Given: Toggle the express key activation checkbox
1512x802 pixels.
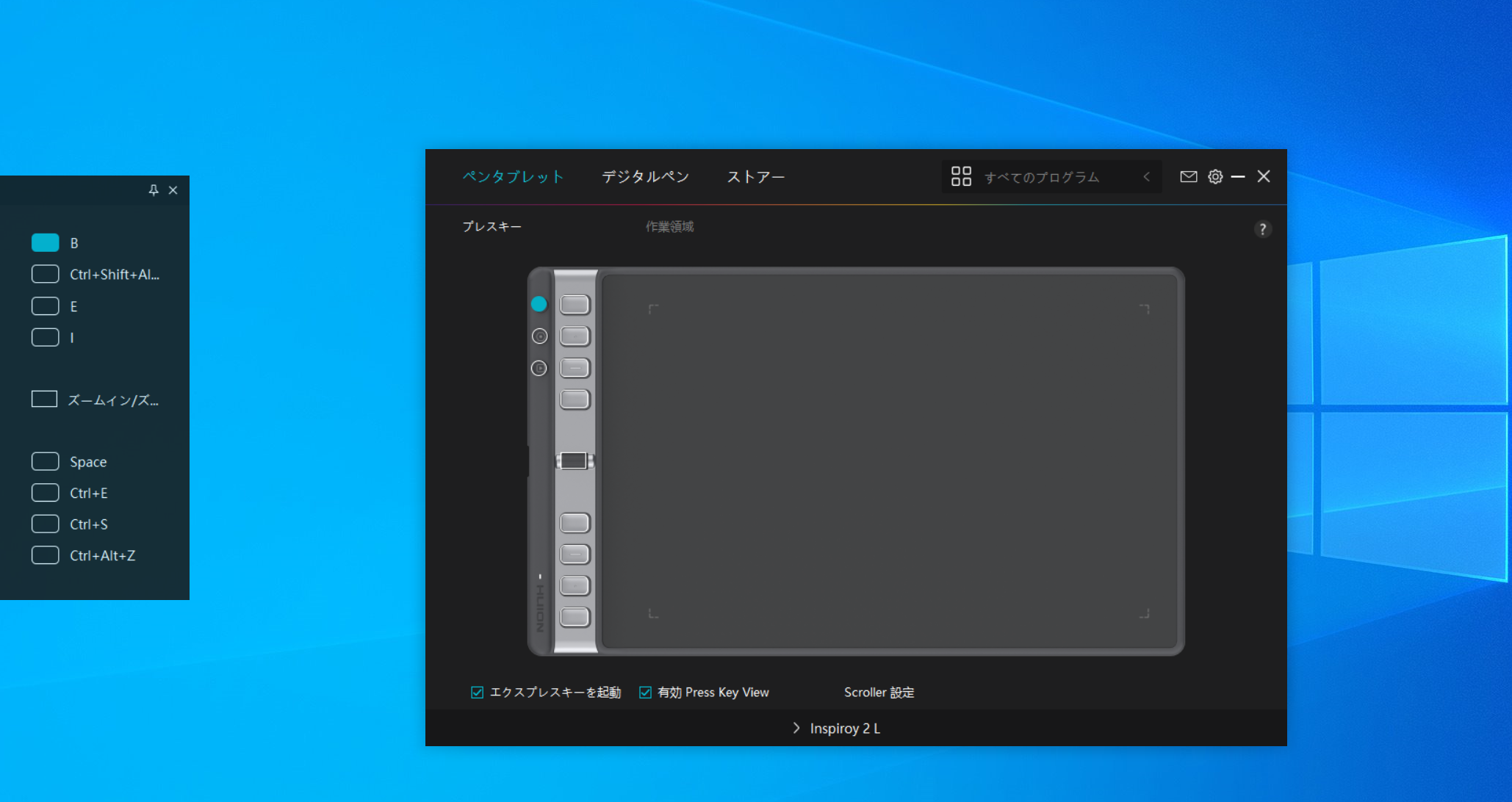Looking at the screenshot, I should [x=477, y=692].
